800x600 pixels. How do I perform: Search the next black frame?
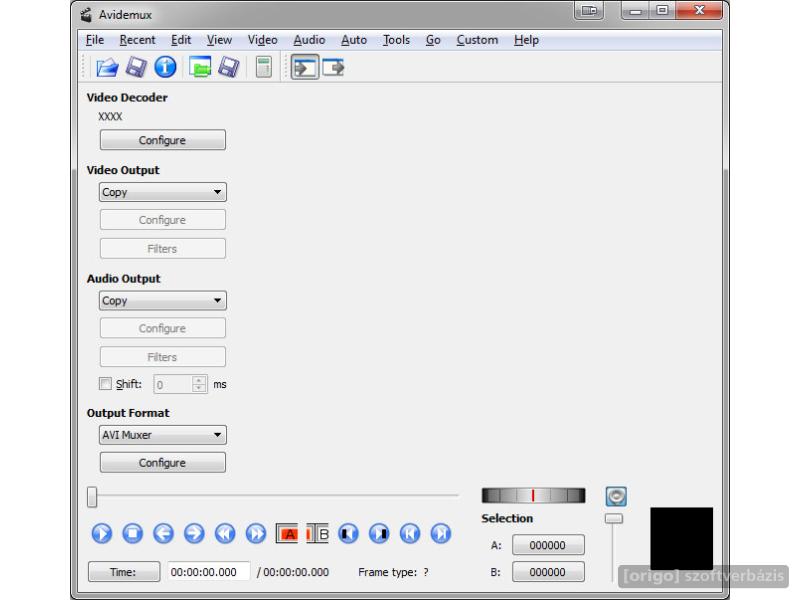pyautogui.click(x=379, y=534)
